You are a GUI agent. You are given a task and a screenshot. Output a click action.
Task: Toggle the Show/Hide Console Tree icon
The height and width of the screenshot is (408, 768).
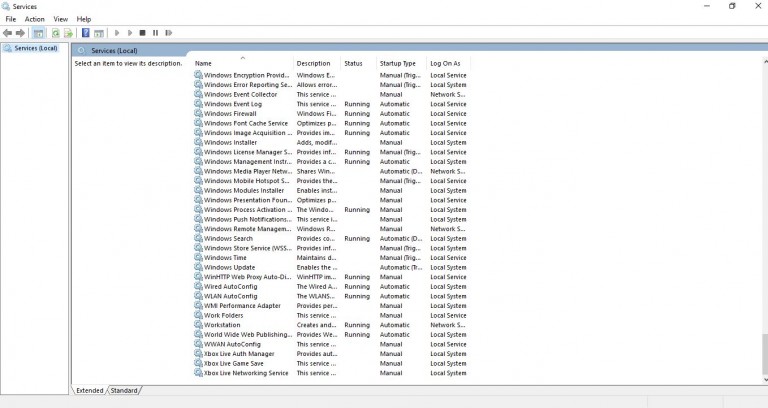[38, 33]
